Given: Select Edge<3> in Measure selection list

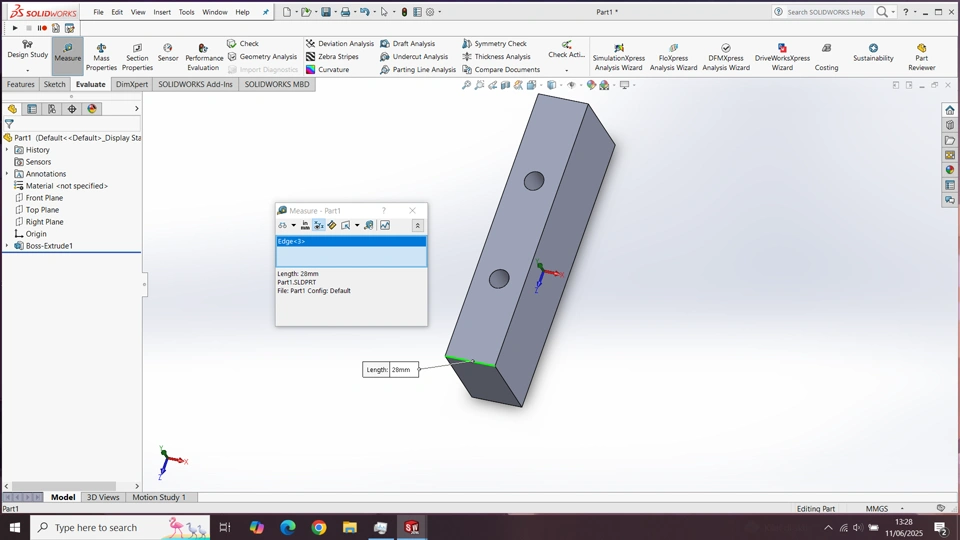Looking at the screenshot, I should [x=351, y=241].
